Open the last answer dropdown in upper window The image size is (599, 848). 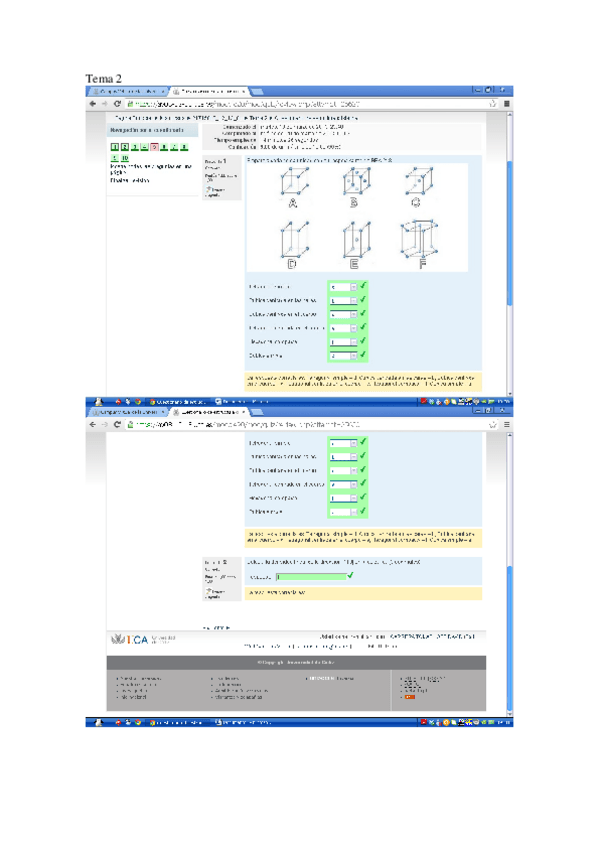343,355
